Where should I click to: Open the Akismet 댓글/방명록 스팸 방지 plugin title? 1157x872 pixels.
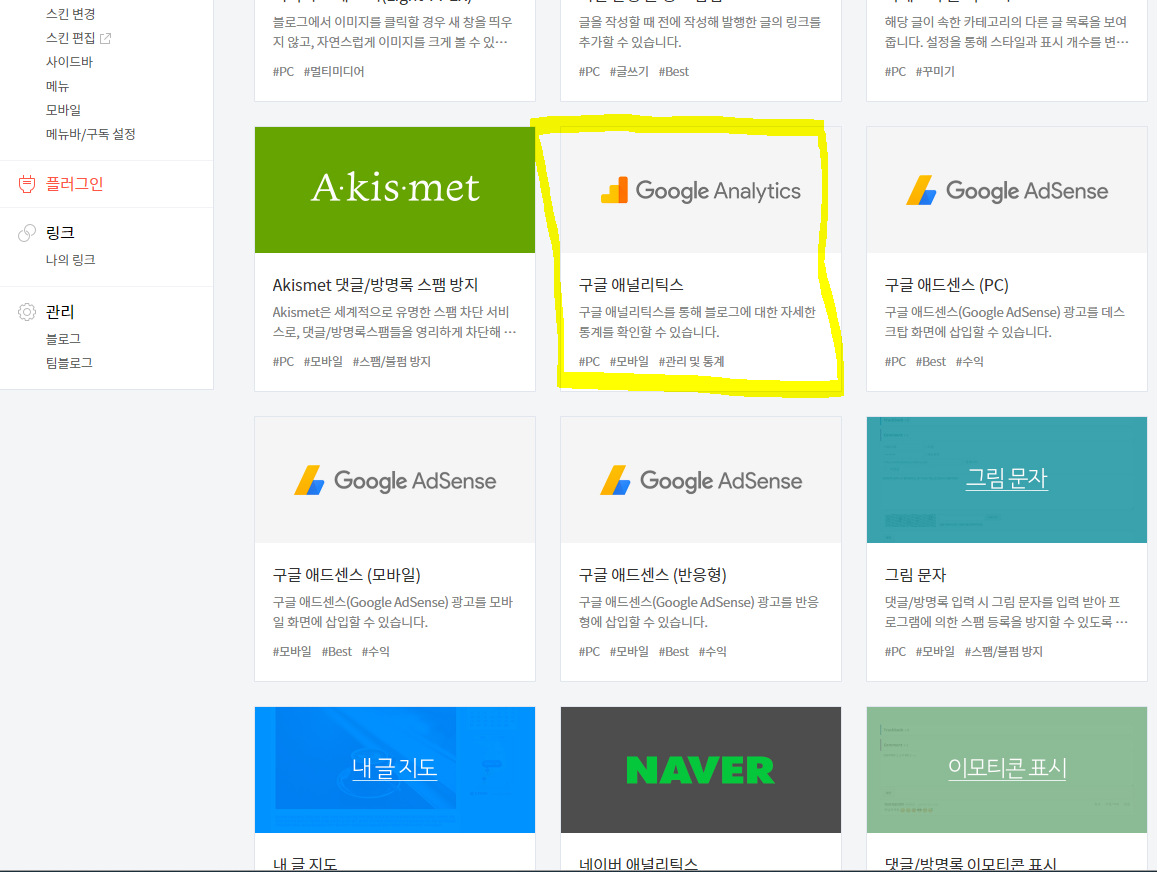(376, 285)
